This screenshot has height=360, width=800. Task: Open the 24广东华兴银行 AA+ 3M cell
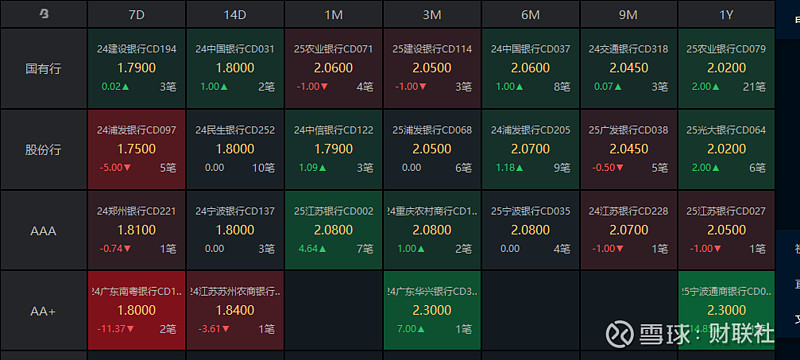pos(432,311)
